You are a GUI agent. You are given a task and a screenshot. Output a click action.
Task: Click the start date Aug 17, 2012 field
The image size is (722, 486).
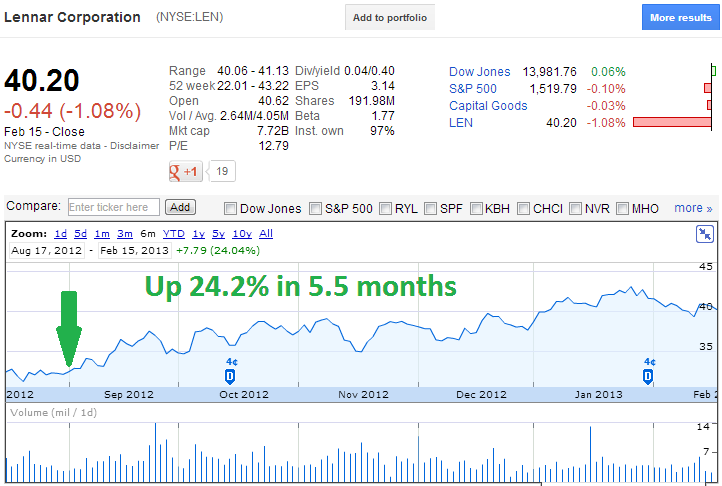pyautogui.click(x=47, y=251)
